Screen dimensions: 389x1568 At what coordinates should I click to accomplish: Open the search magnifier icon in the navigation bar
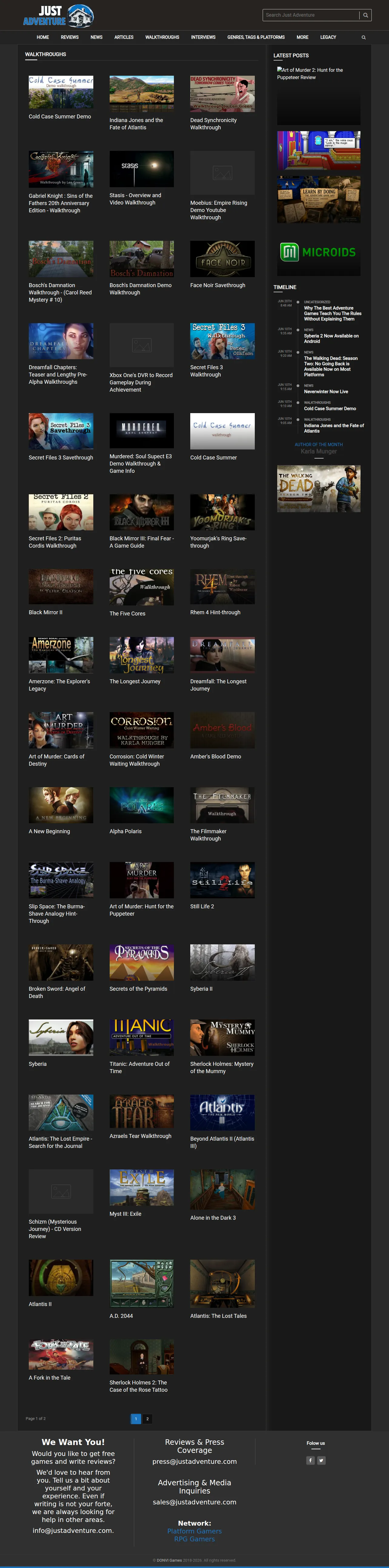click(364, 37)
